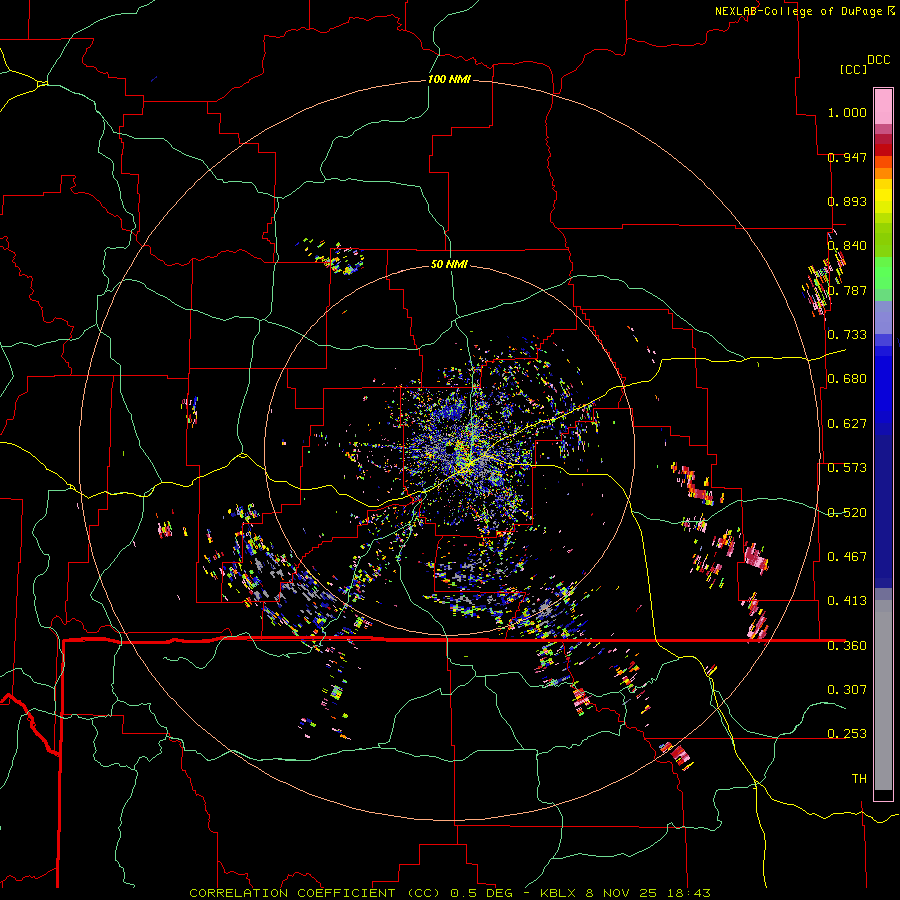Click the 1.000 value on color scale
Screen dimensions: 900x900
point(847,112)
